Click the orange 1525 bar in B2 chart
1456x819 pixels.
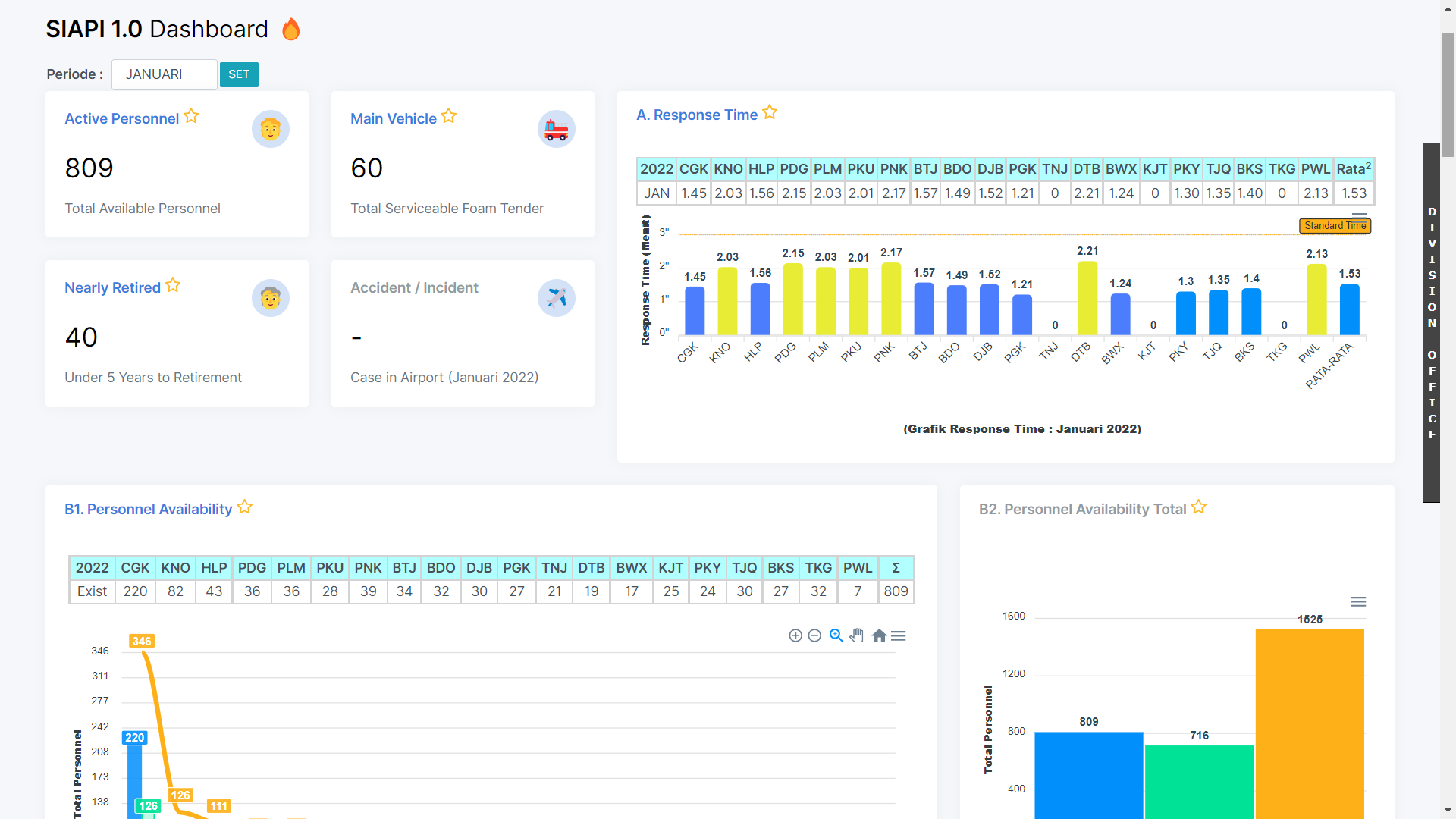point(1310,724)
